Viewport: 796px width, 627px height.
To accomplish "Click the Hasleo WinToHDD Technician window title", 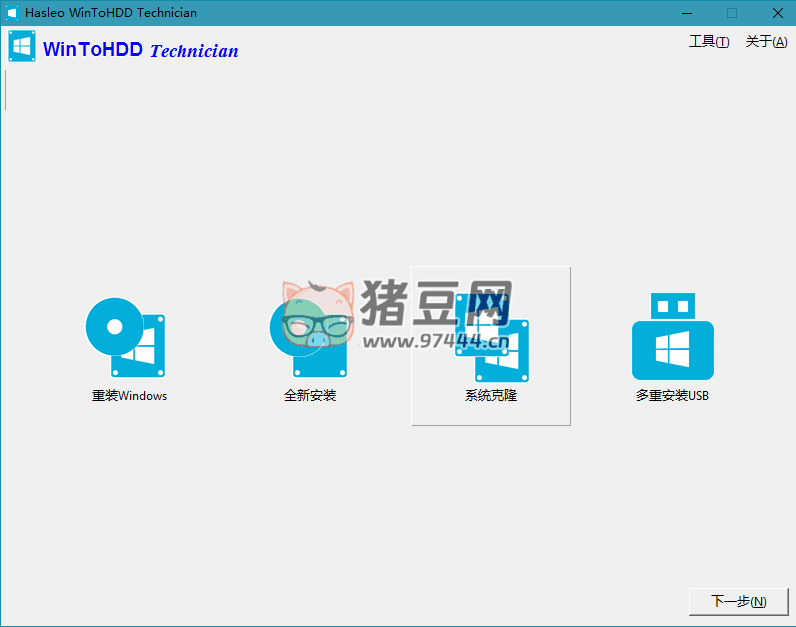I will 110,13.
